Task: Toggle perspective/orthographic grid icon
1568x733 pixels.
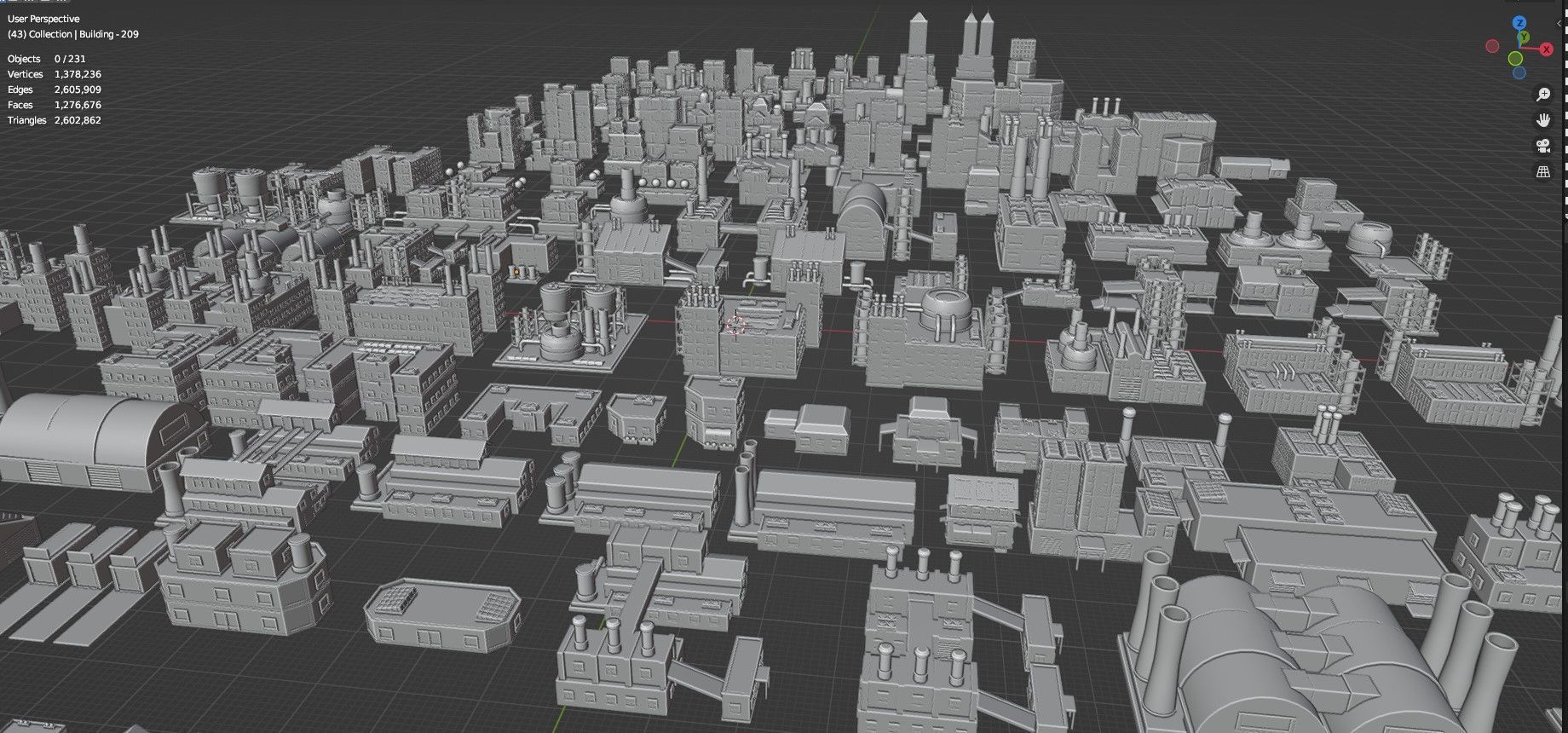Action: pos(1543,171)
